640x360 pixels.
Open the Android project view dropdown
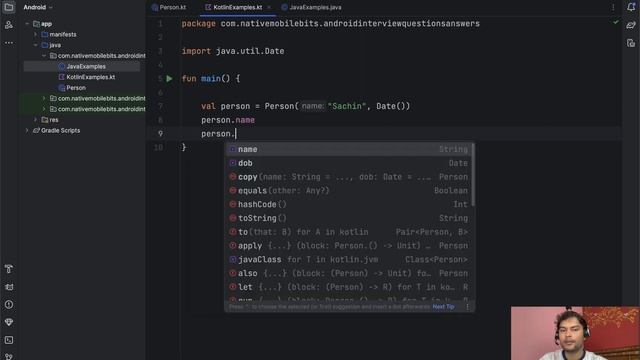click(x=38, y=7)
